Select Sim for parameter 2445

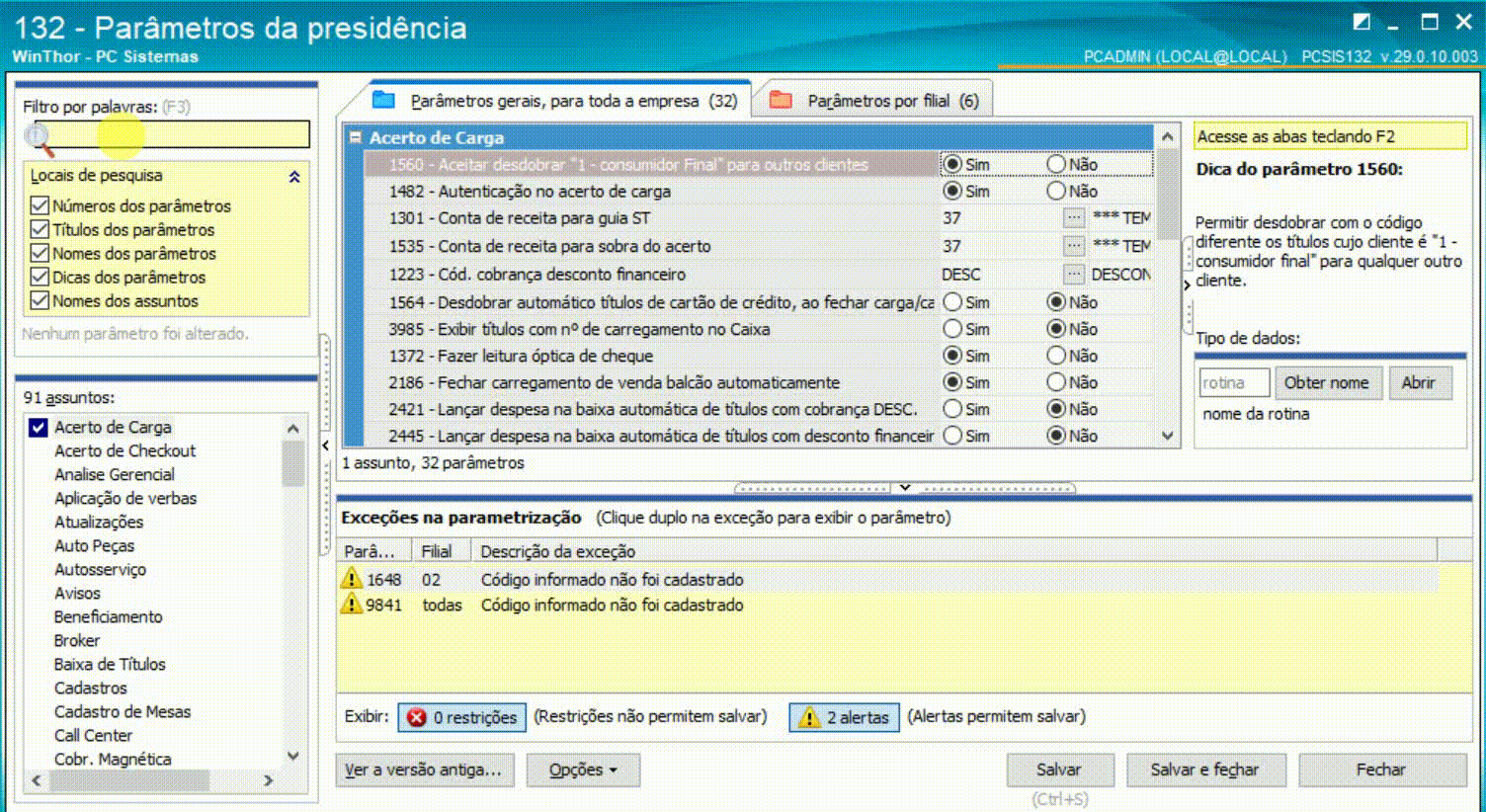(952, 435)
